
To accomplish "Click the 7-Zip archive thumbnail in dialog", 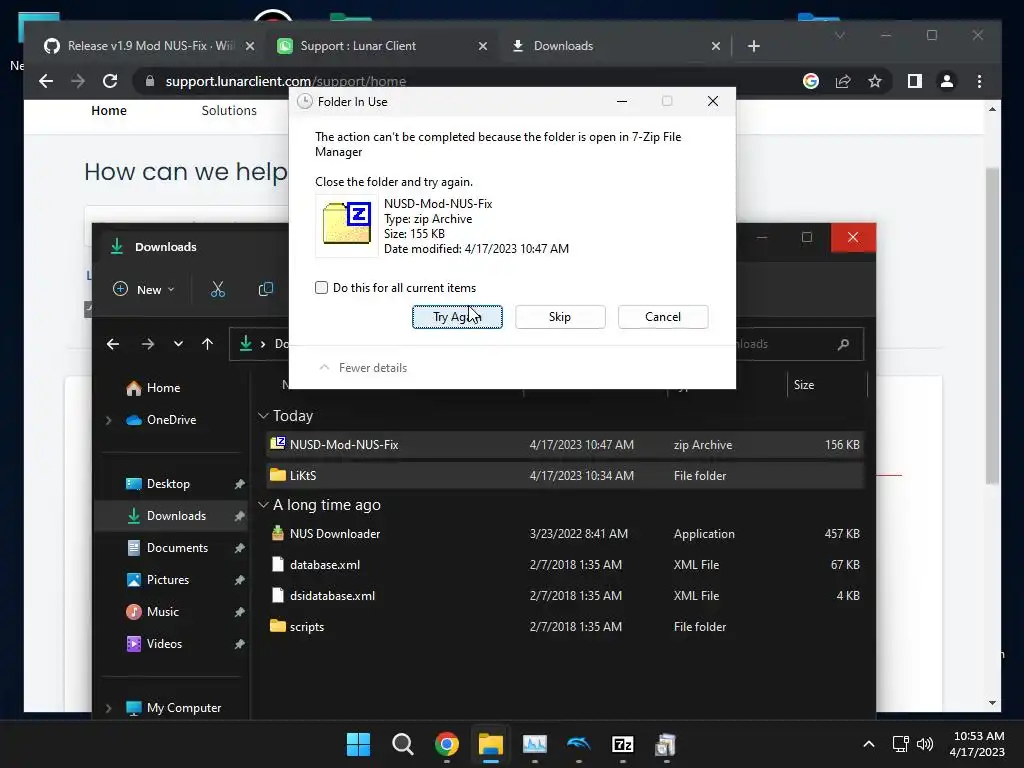I will click(346, 224).
